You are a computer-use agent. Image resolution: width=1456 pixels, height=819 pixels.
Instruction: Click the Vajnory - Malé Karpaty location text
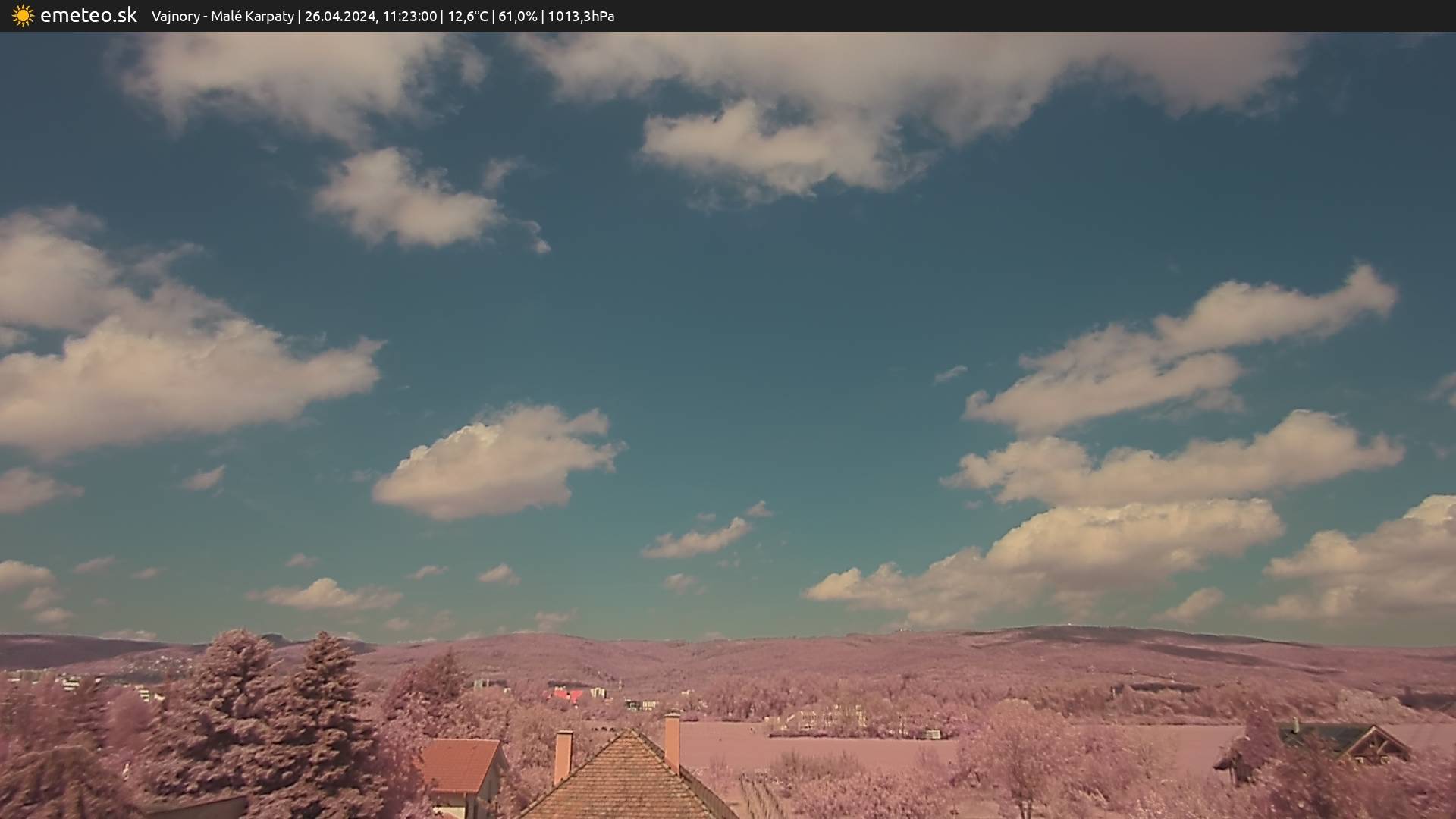tap(222, 17)
